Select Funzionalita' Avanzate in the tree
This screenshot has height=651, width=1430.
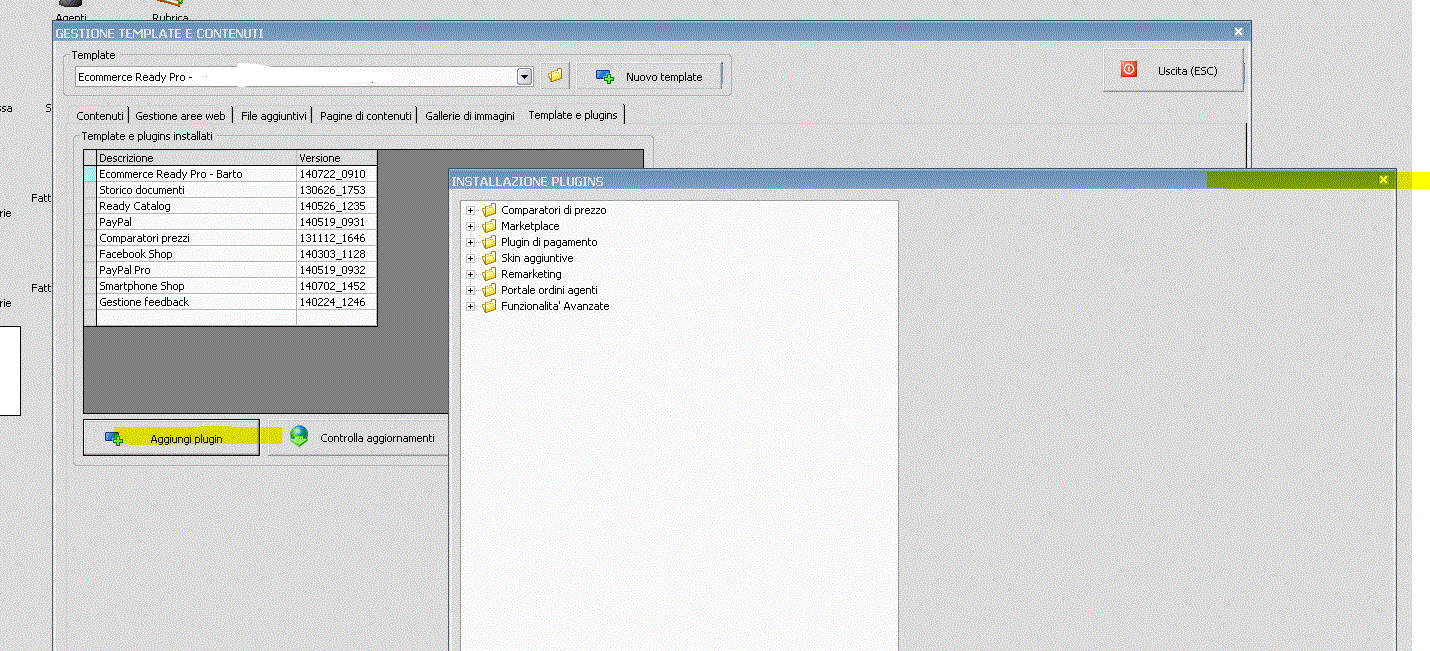tap(555, 306)
